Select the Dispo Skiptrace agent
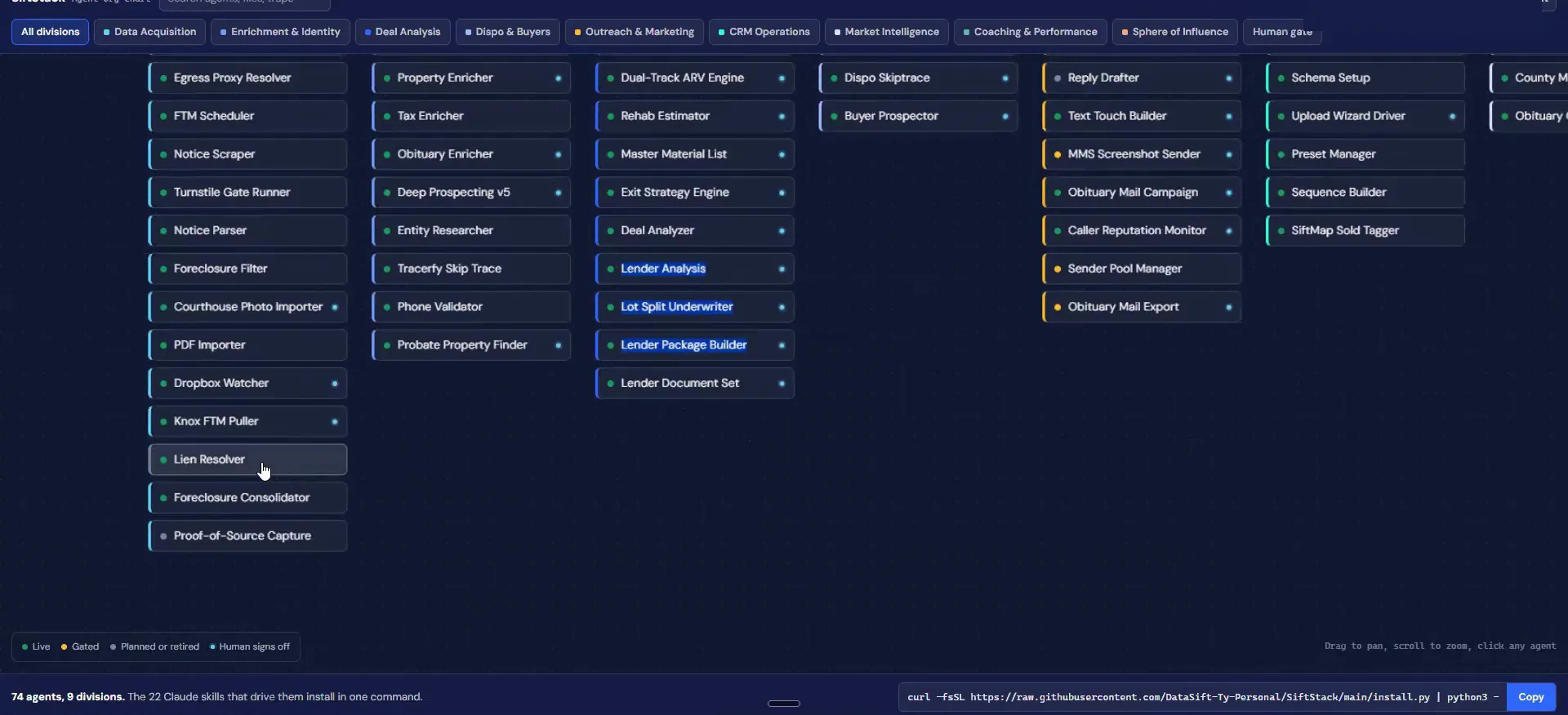This screenshot has width=1568, height=715. pyautogui.click(x=919, y=78)
